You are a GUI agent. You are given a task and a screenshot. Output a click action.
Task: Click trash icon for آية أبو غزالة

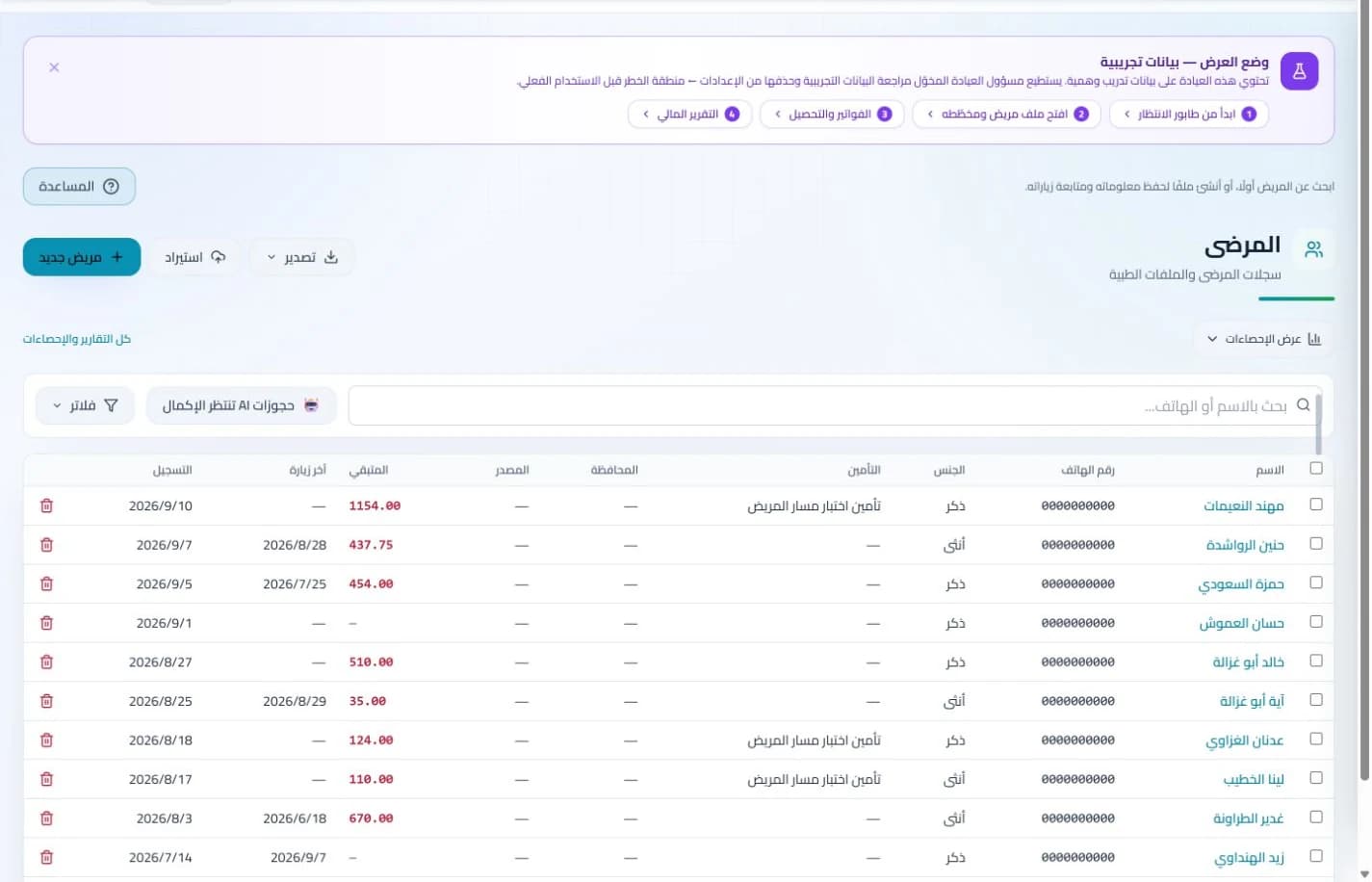click(46, 701)
